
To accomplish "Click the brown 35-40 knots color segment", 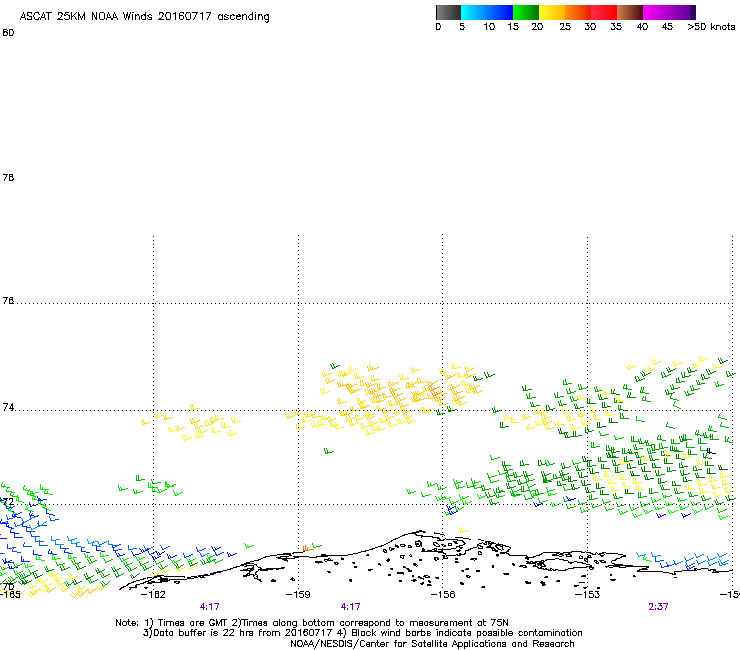I will click(630, 12).
